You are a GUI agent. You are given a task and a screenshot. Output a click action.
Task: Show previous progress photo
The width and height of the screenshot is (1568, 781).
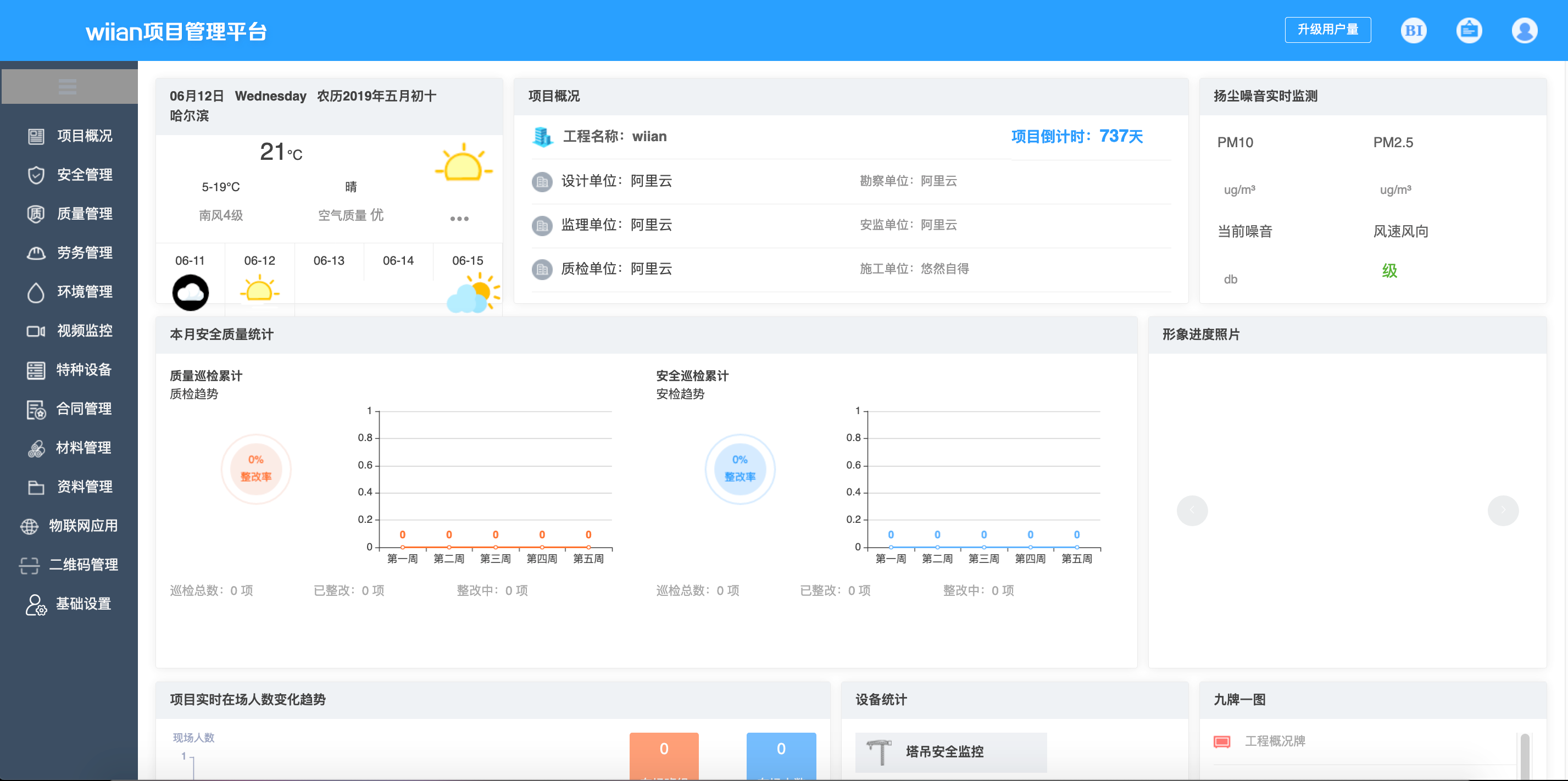[x=1192, y=510]
